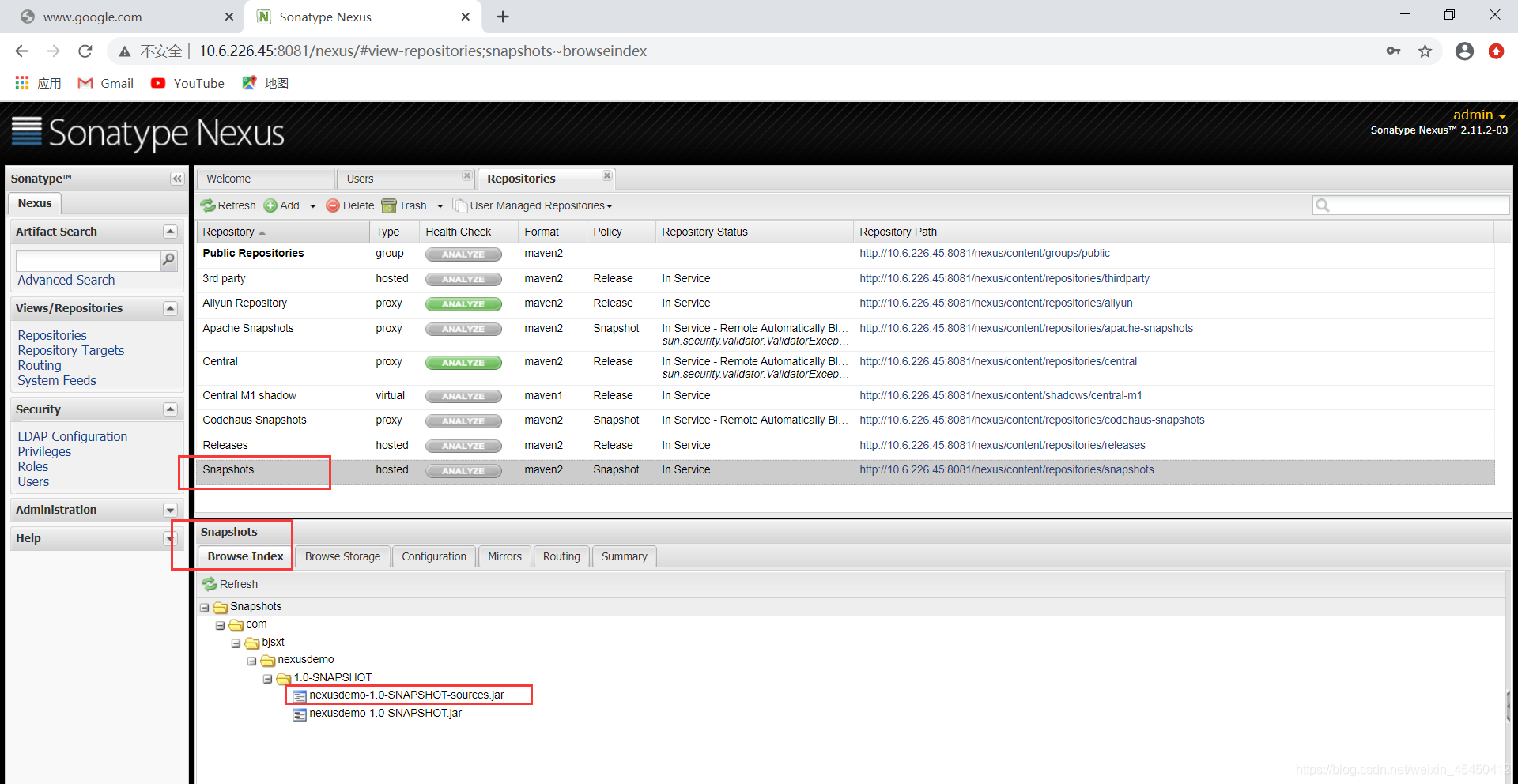Open the admin user dropdown
This screenshot has width=1518, height=784.
(x=1479, y=115)
